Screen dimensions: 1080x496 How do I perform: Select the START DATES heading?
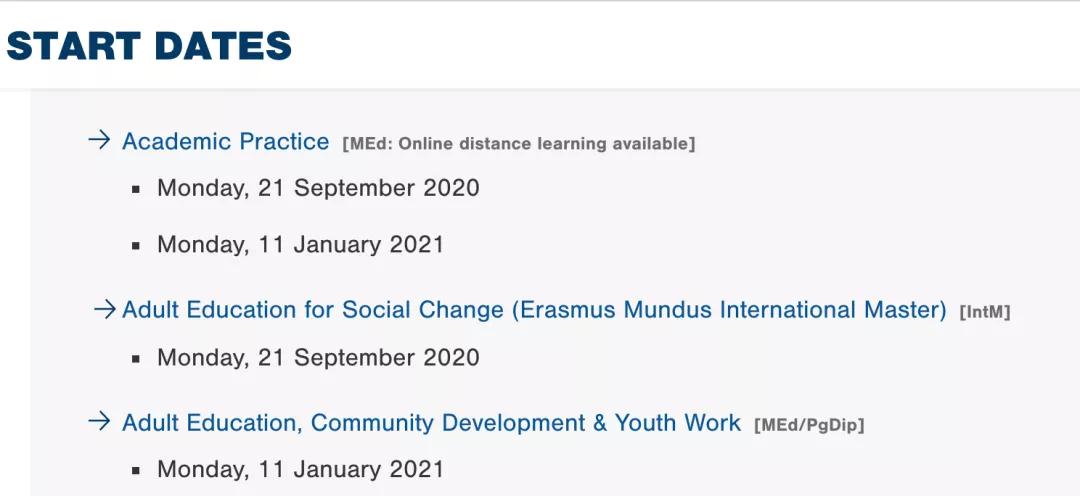point(150,46)
